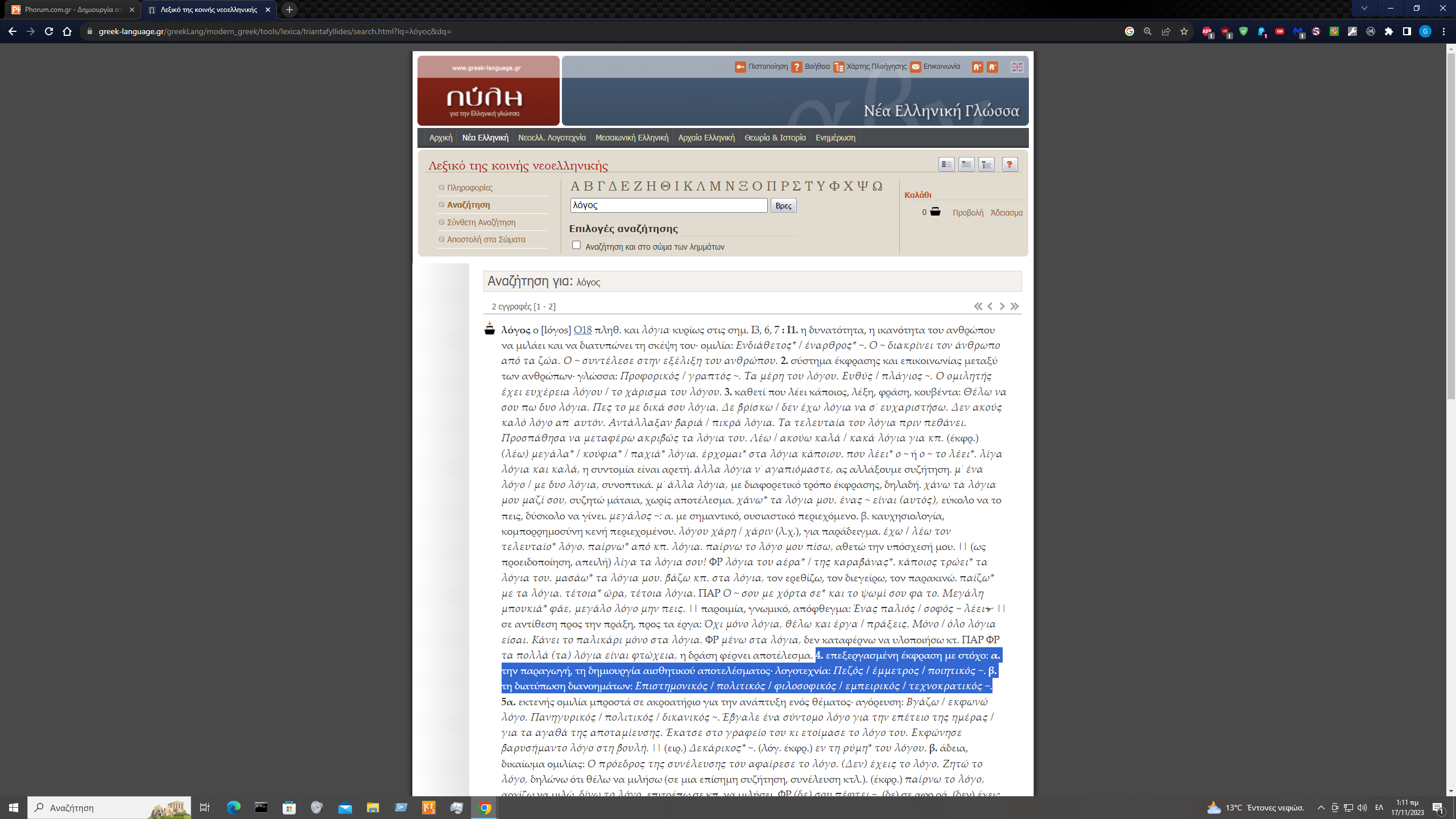Image resolution: width=1456 pixels, height=819 pixels.
Task: Select the indented tree layout view icon
Action: [x=986, y=165]
